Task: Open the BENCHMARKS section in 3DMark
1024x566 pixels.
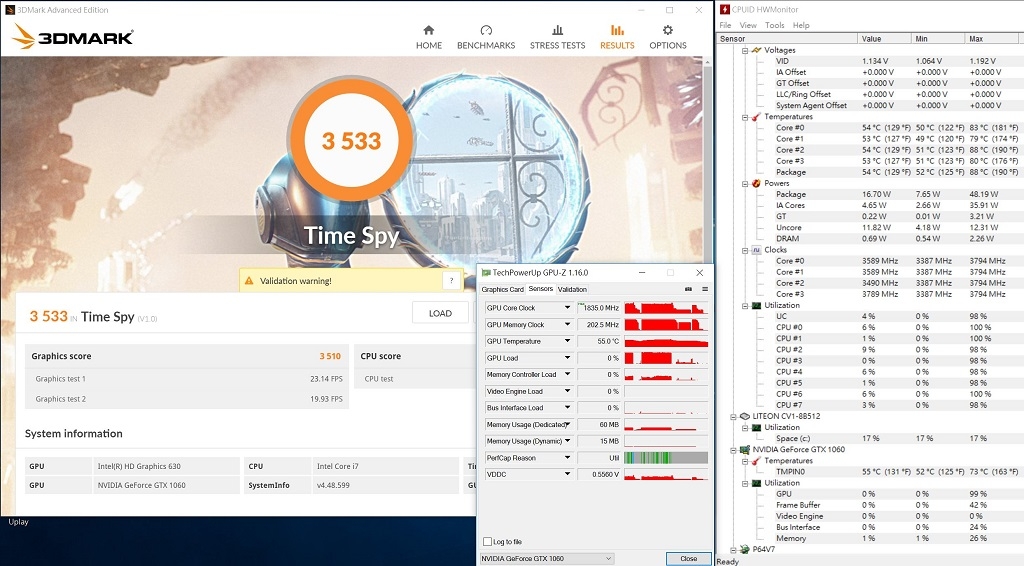Action: coord(486,37)
